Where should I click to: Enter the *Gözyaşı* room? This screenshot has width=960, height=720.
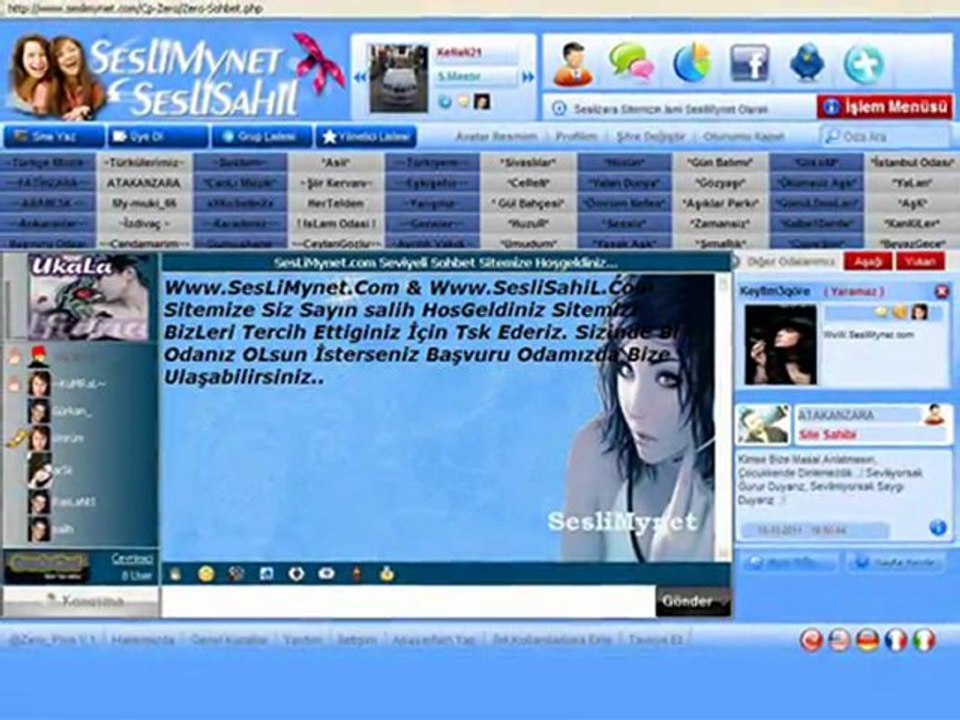coord(720,183)
